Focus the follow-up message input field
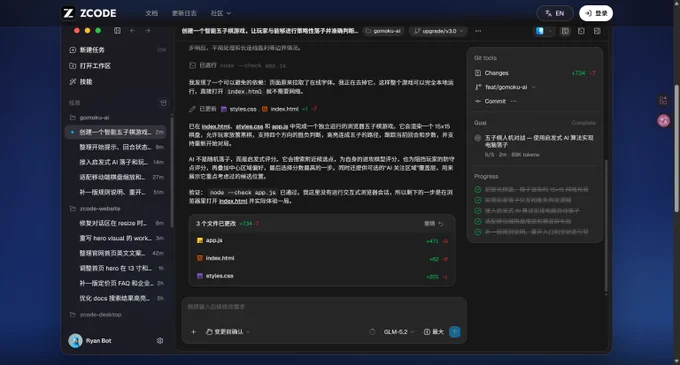 click(324, 307)
